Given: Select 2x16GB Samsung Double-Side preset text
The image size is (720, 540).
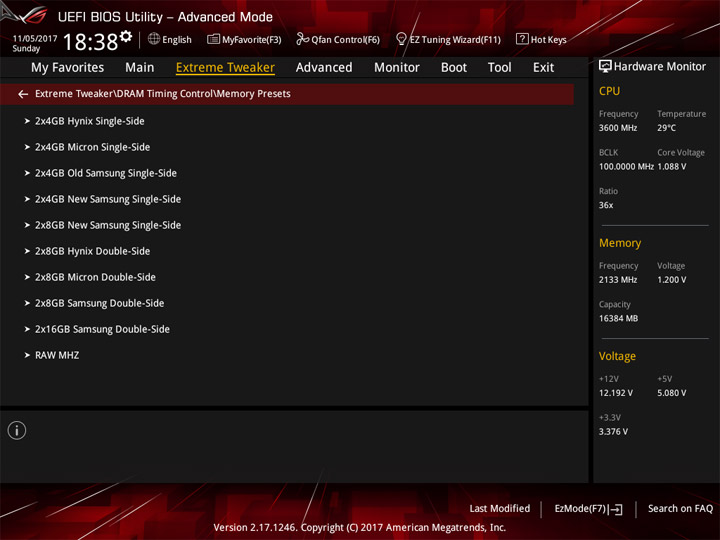Looking at the screenshot, I should click(x=102, y=329).
